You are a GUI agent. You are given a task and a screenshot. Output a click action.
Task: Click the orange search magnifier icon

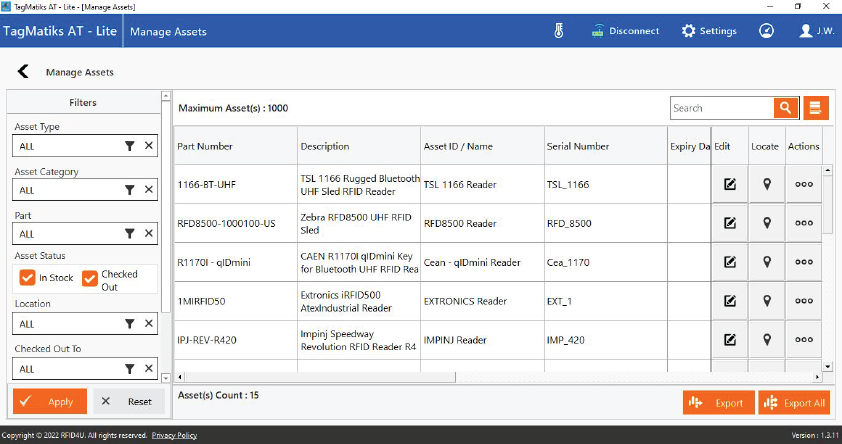(786, 108)
